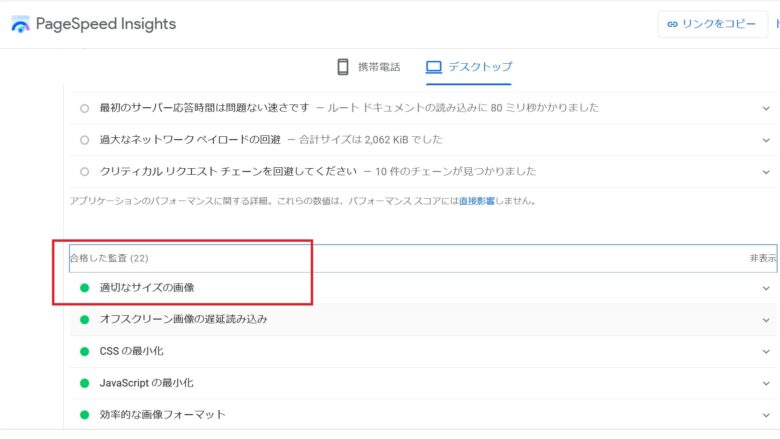This screenshot has width=780, height=439.
Task: Hide passed audits with 非表示
Action: coord(762,258)
